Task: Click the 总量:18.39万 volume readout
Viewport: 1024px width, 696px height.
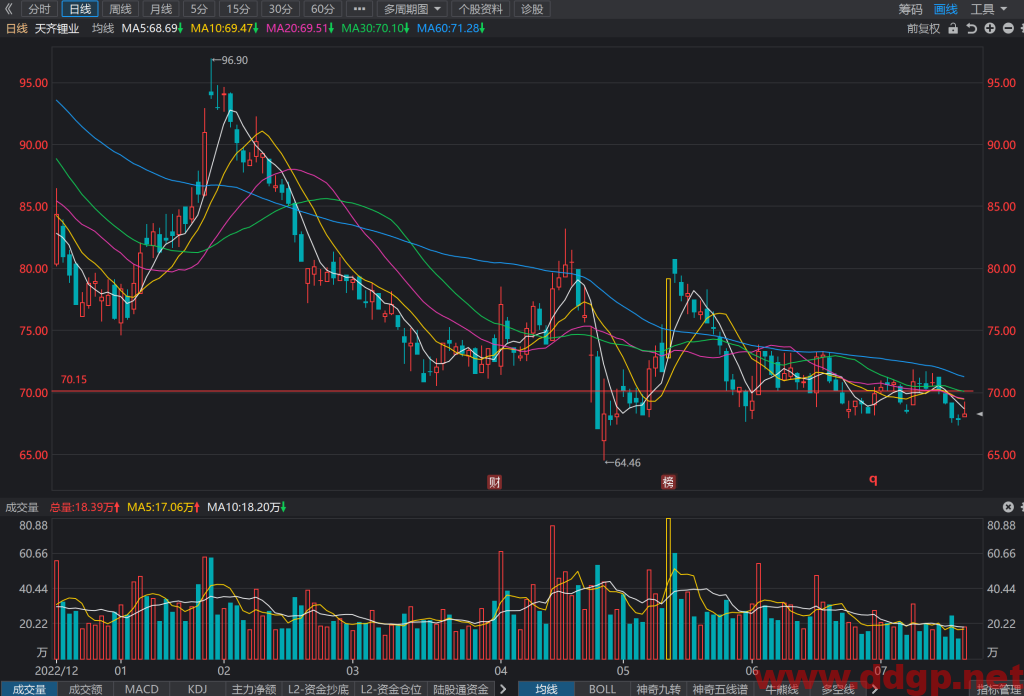Action: tap(85, 507)
